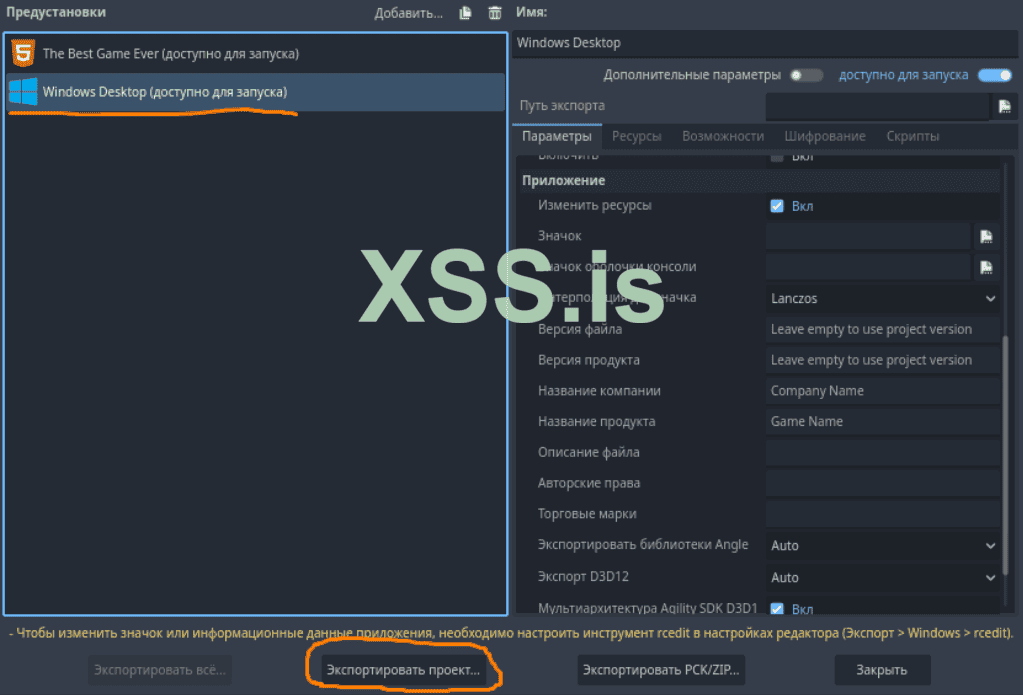Click the Версия файла input field

click(883, 330)
